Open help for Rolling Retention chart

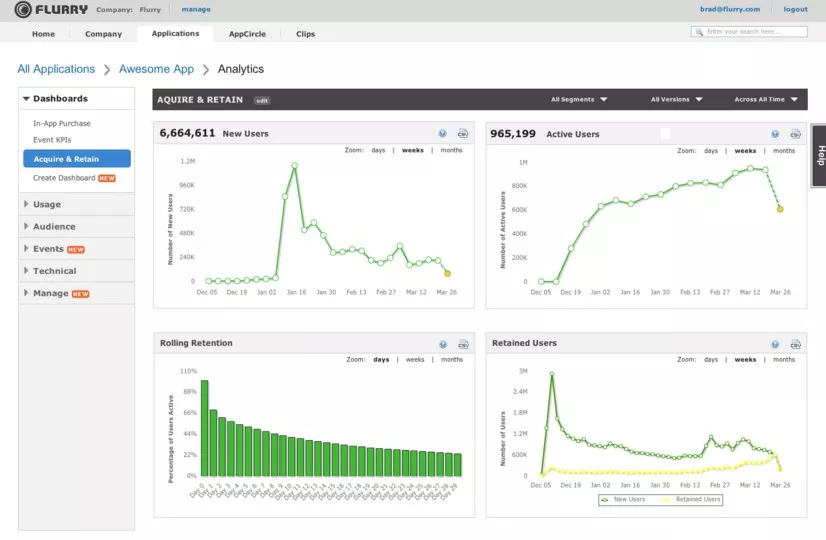[x=443, y=345]
